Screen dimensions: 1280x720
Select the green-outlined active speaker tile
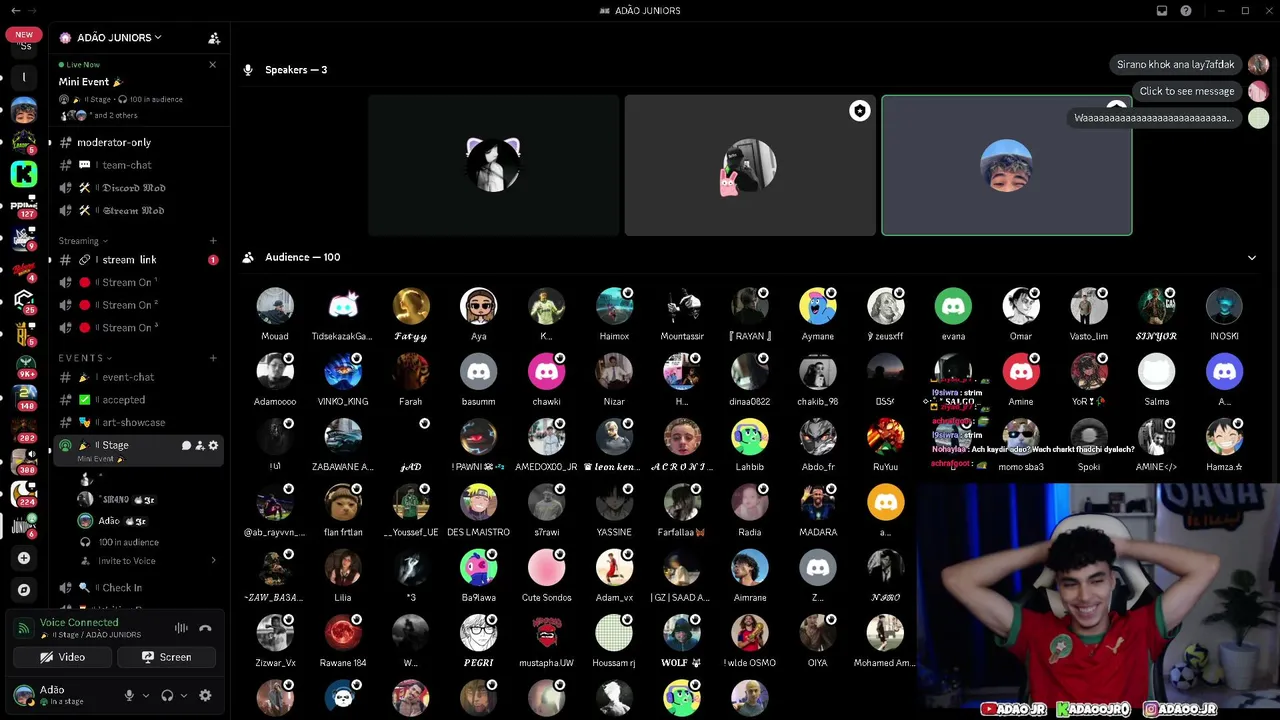pyautogui.click(x=1007, y=165)
